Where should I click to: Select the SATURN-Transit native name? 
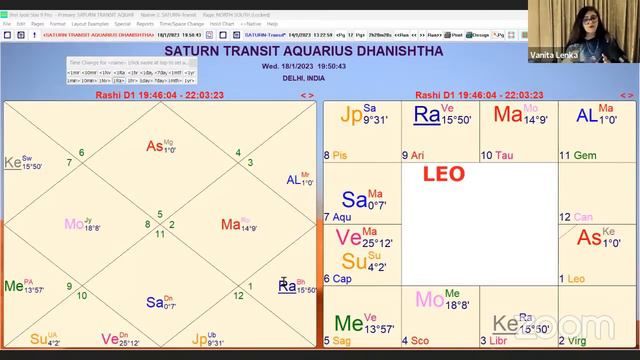[x=265, y=35]
